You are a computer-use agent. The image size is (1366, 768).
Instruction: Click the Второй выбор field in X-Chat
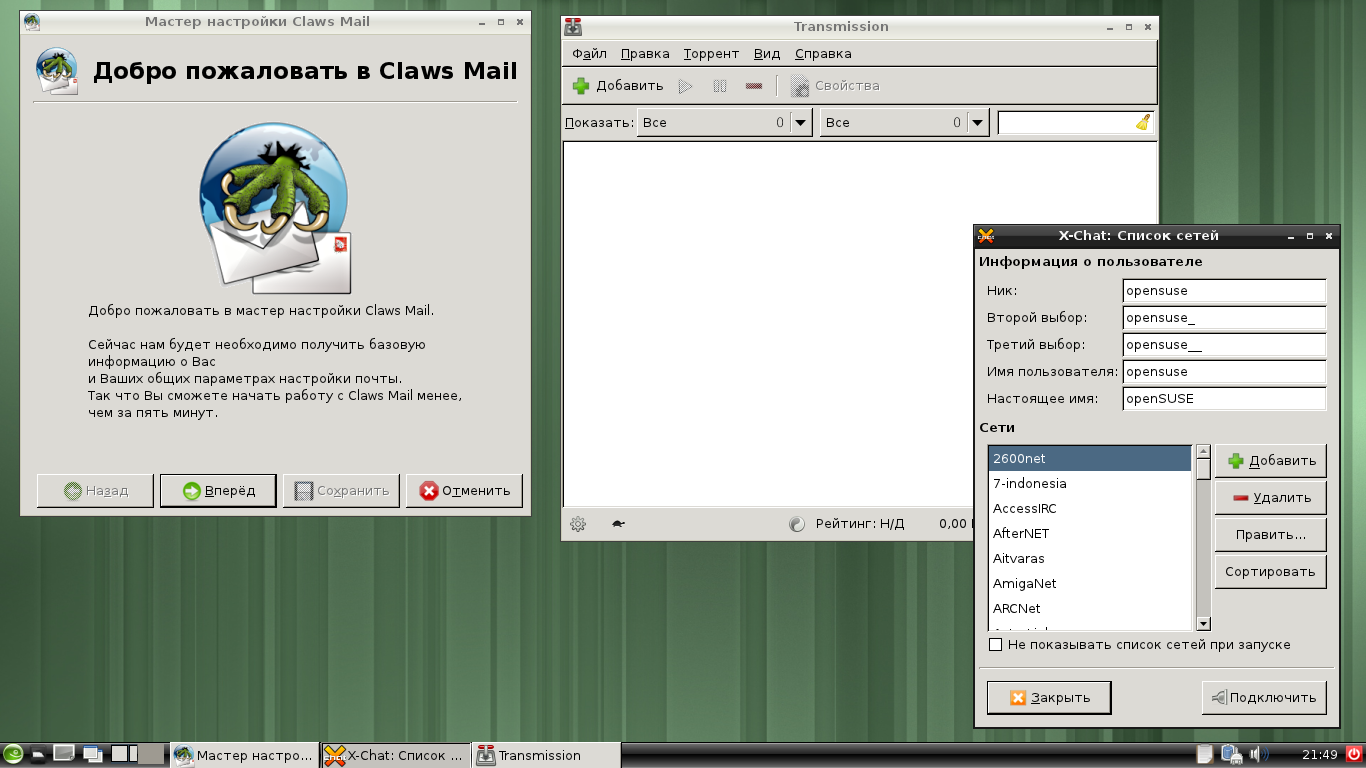tap(1224, 318)
